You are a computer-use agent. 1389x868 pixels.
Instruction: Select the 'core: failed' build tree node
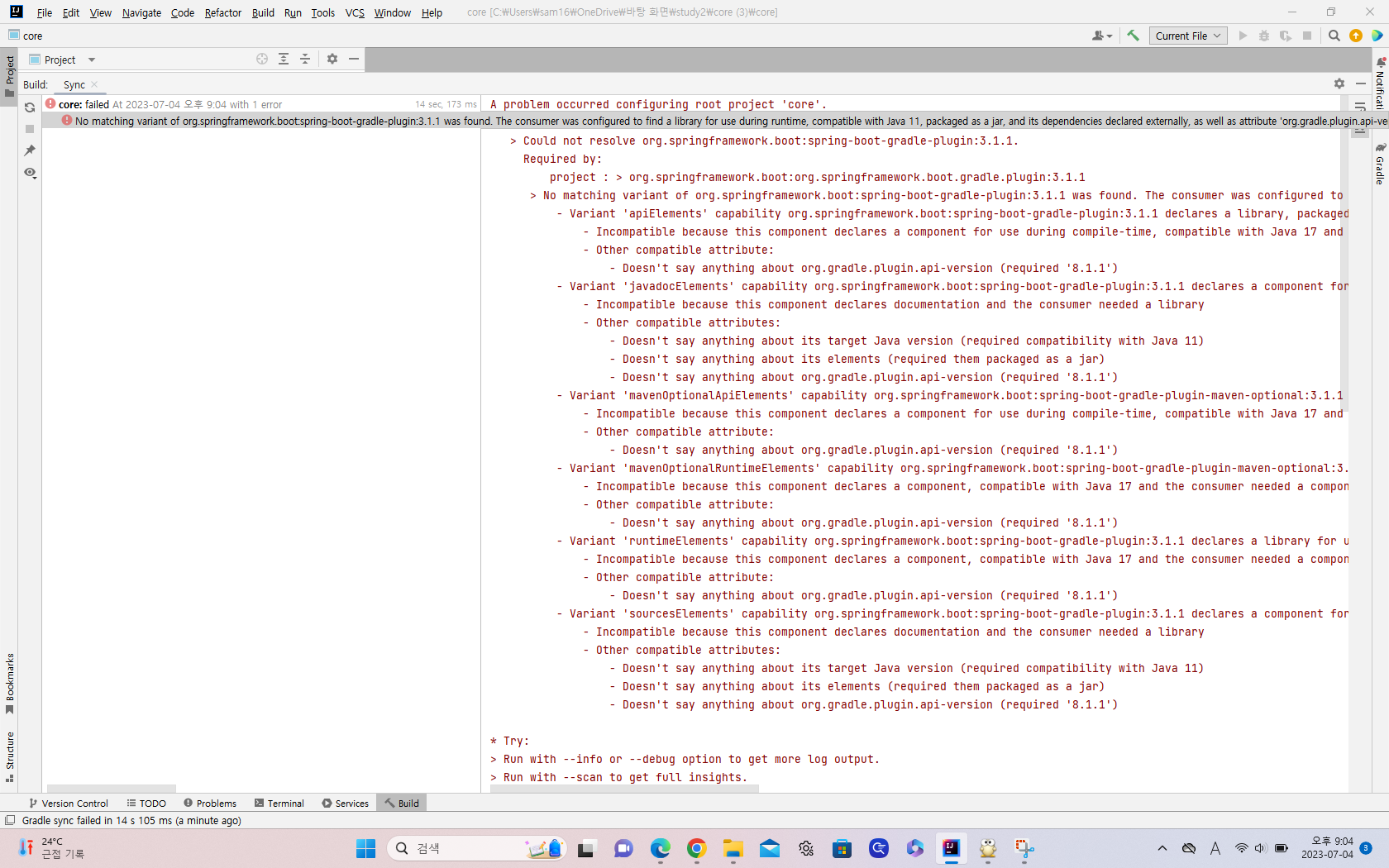[260, 104]
